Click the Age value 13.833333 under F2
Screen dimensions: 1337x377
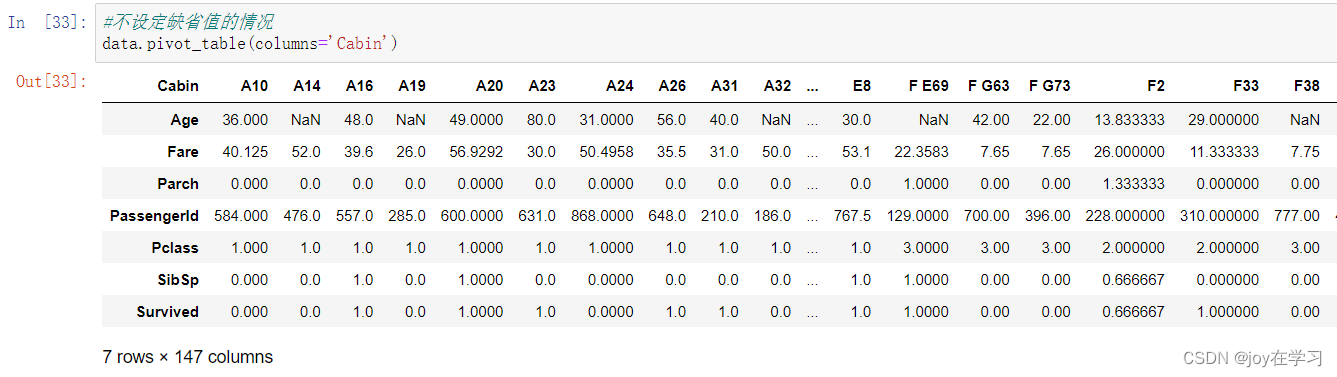point(1127,119)
